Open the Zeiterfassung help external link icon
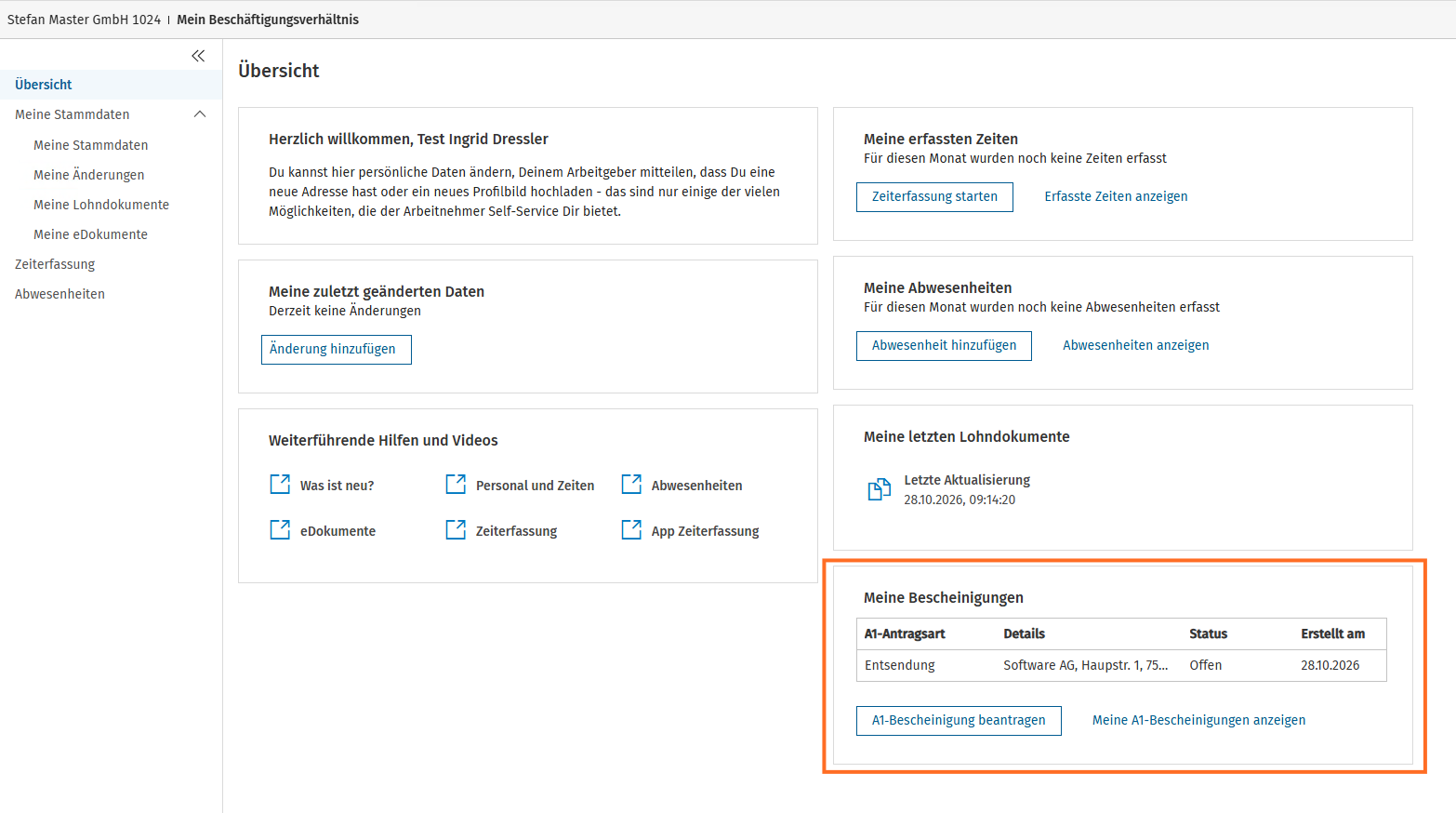 pyautogui.click(x=456, y=530)
